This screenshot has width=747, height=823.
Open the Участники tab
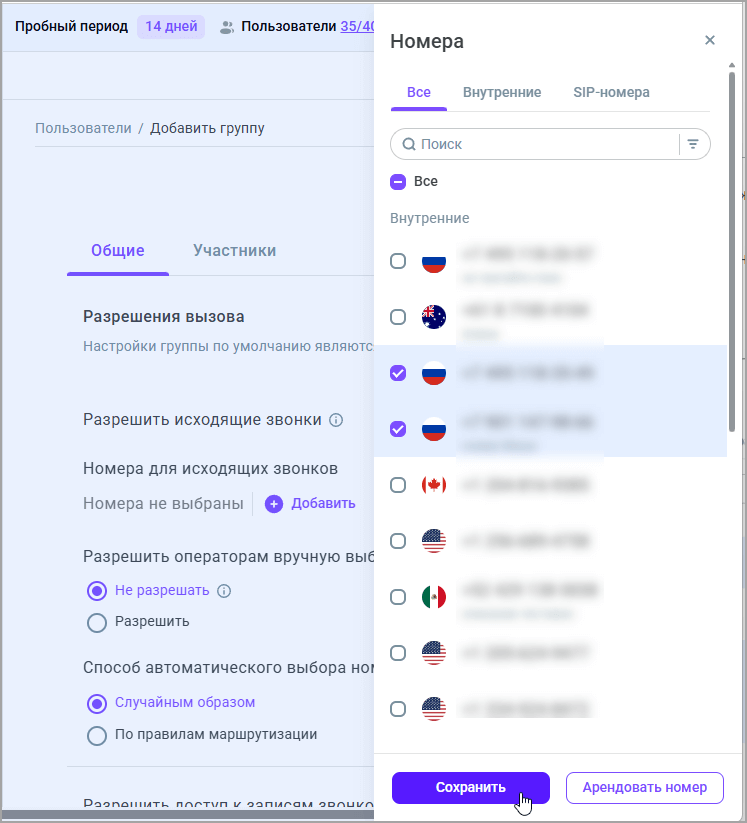(x=234, y=250)
